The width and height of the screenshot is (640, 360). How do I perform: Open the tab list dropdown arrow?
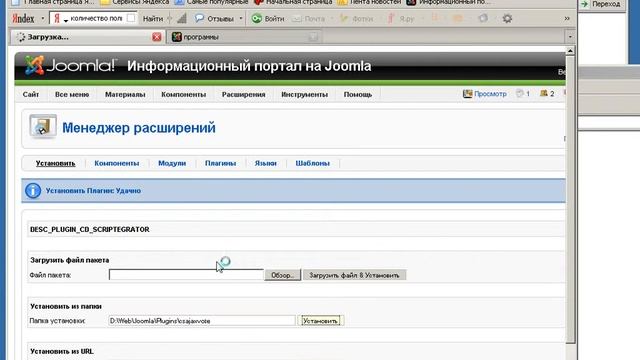(x=570, y=37)
